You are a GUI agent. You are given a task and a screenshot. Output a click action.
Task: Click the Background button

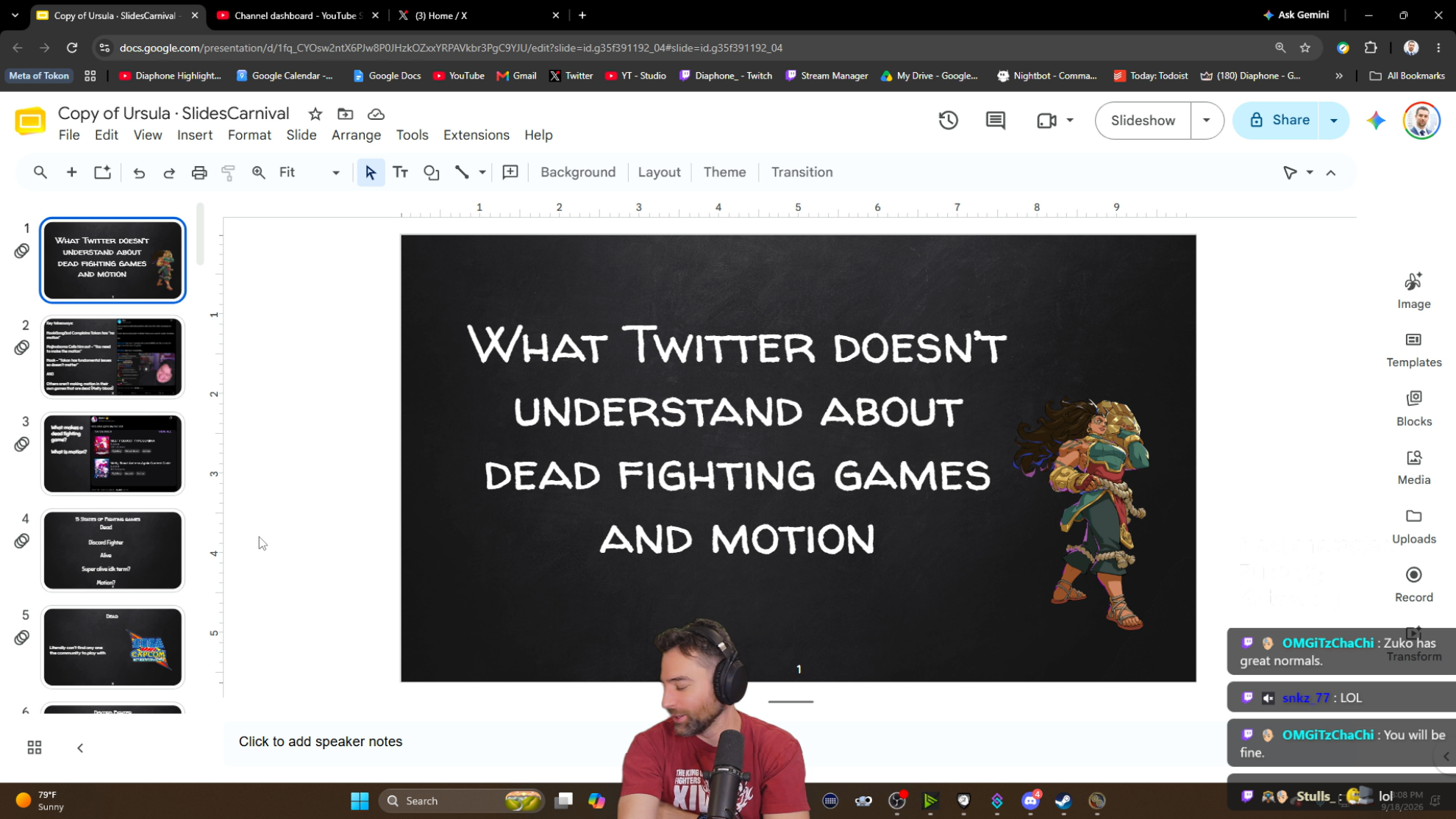577,172
